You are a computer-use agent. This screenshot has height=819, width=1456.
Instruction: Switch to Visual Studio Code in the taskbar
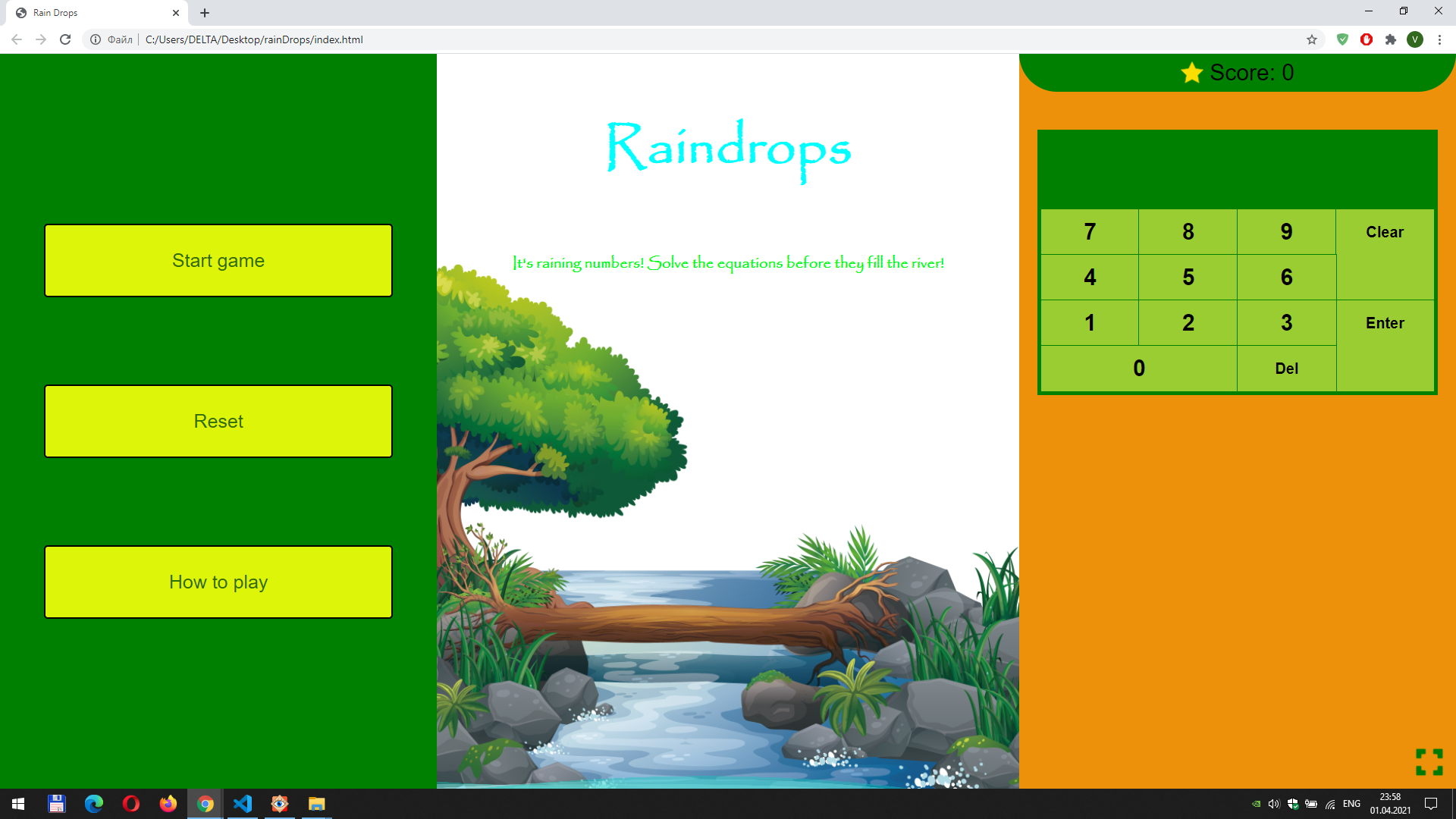click(243, 804)
